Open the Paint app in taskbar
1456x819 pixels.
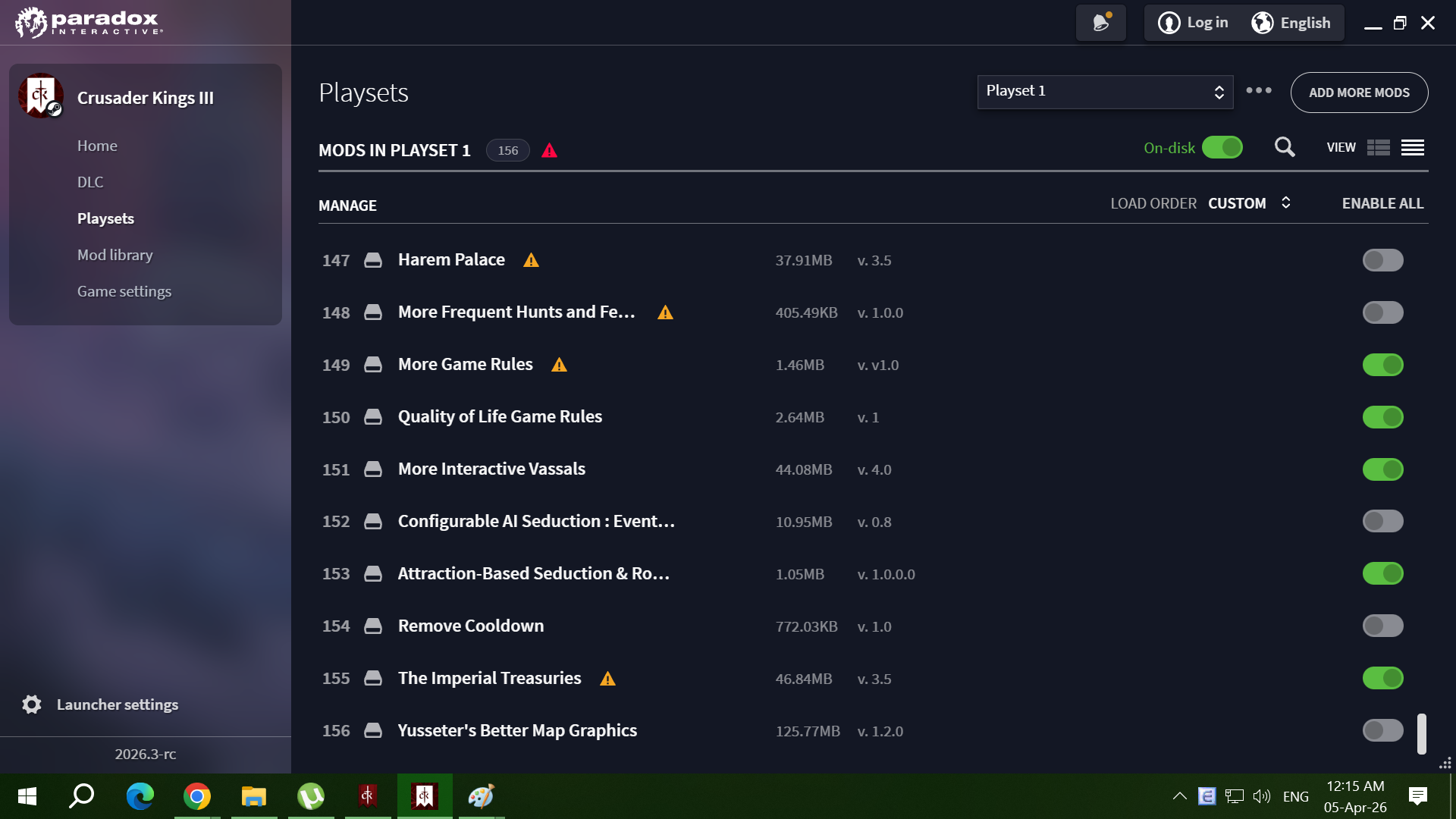(x=481, y=796)
